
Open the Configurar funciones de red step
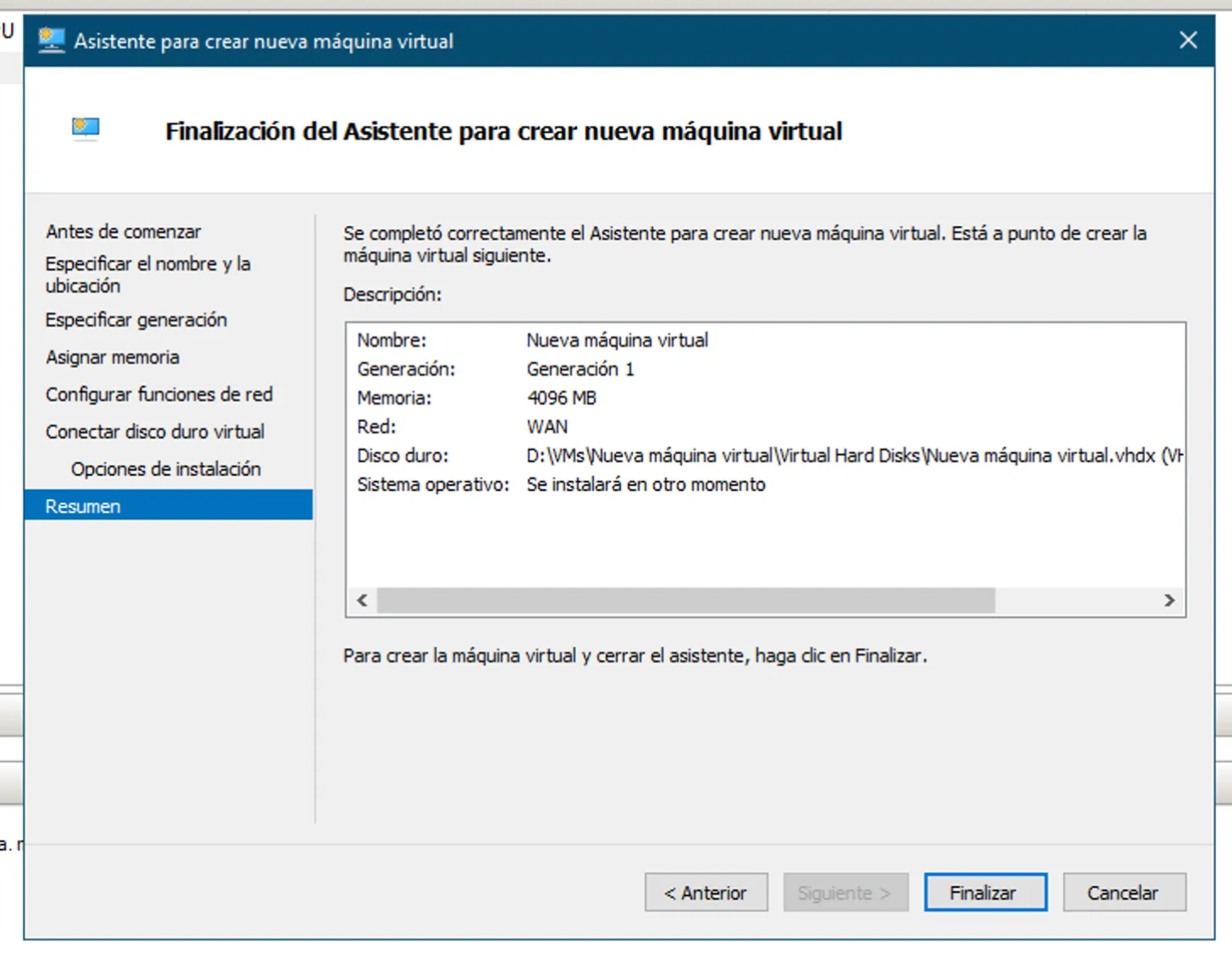(159, 394)
